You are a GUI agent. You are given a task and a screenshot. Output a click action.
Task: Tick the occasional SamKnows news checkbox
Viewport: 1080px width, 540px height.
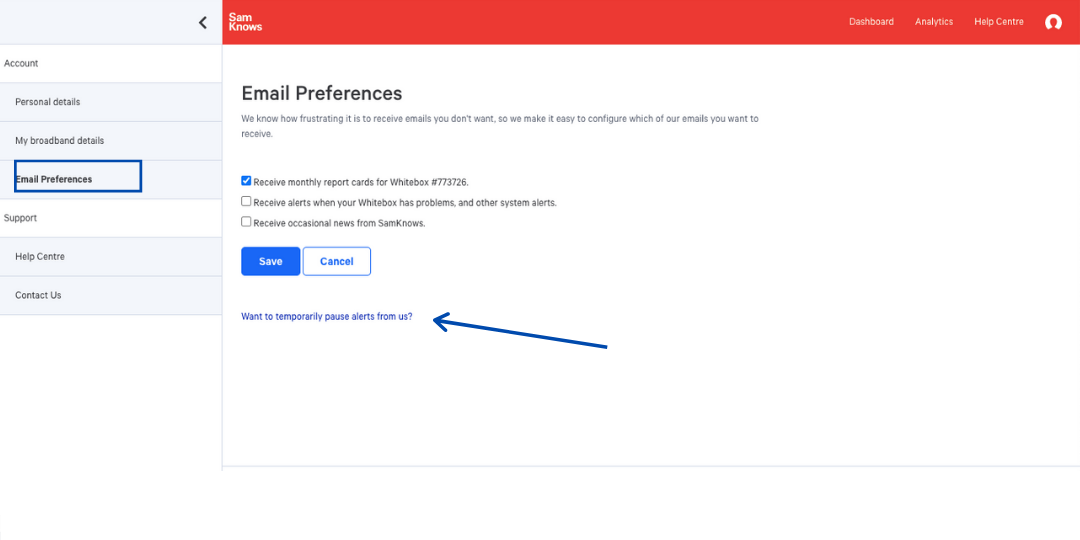click(246, 222)
